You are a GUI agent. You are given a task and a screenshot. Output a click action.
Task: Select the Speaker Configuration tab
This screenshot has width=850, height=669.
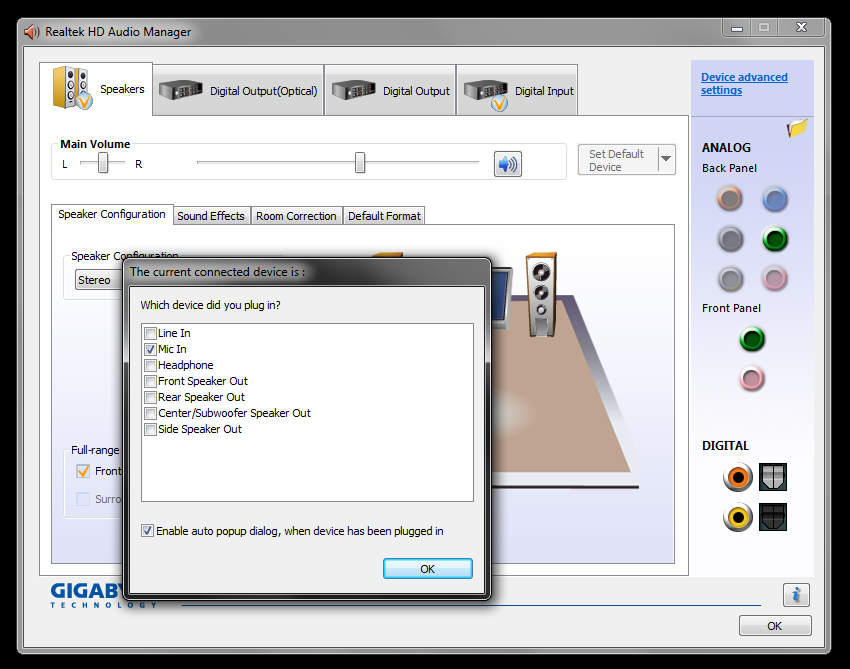(112, 214)
